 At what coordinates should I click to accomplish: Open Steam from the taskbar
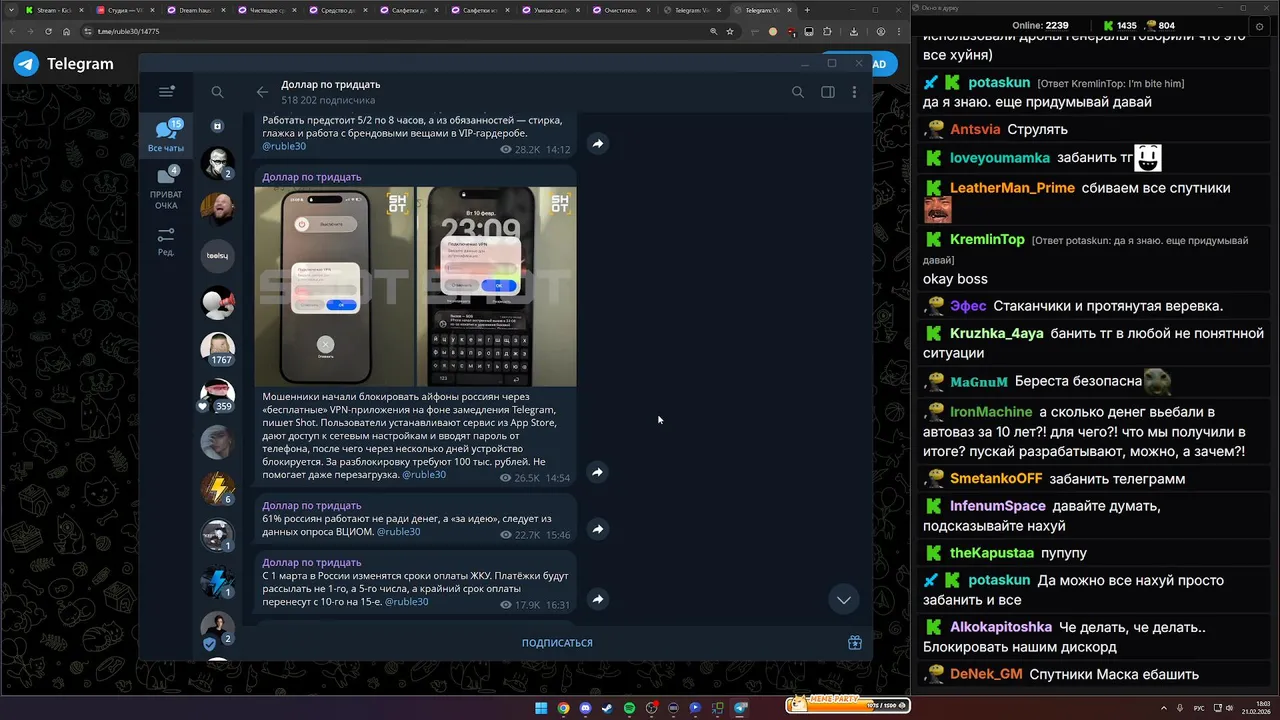point(607,708)
